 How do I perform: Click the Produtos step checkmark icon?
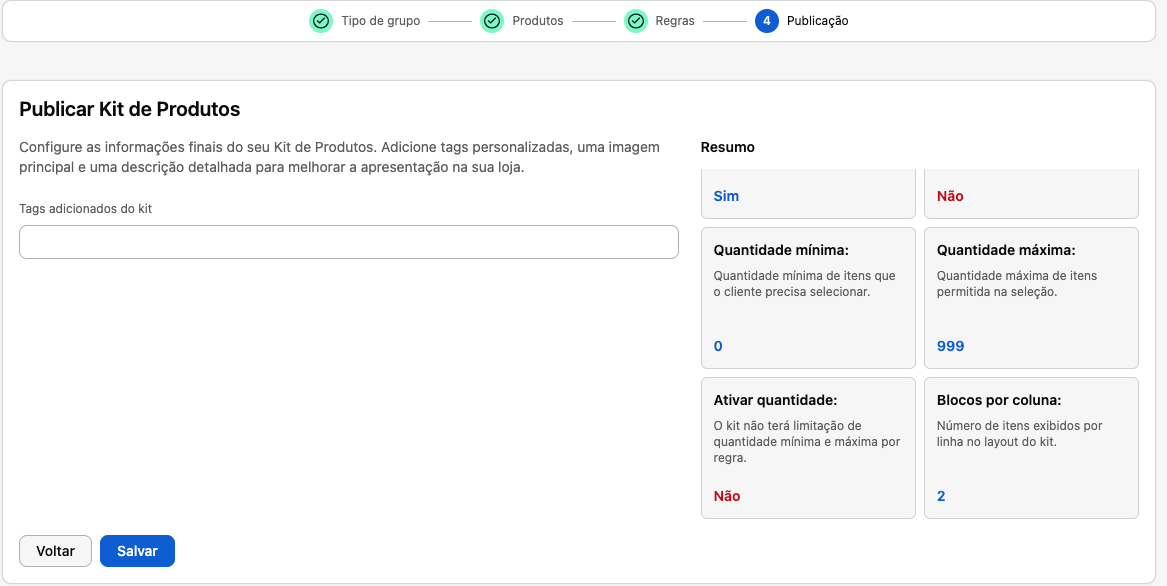click(x=492, y=21)
